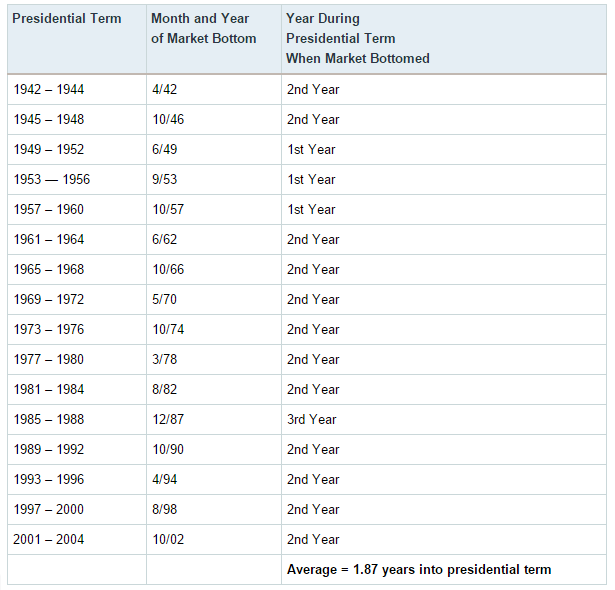Click the Average = 1.87 years summary cell
The image size is (615, 590).
[x=418, y=569]
